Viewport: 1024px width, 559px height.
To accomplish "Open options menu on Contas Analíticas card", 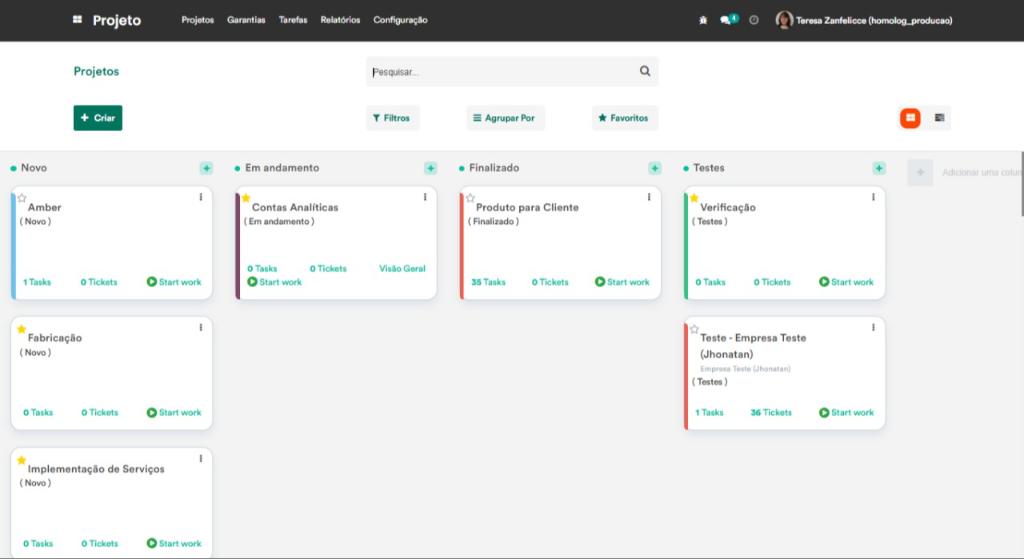I will pyautogui.click(x=425, y=197).
